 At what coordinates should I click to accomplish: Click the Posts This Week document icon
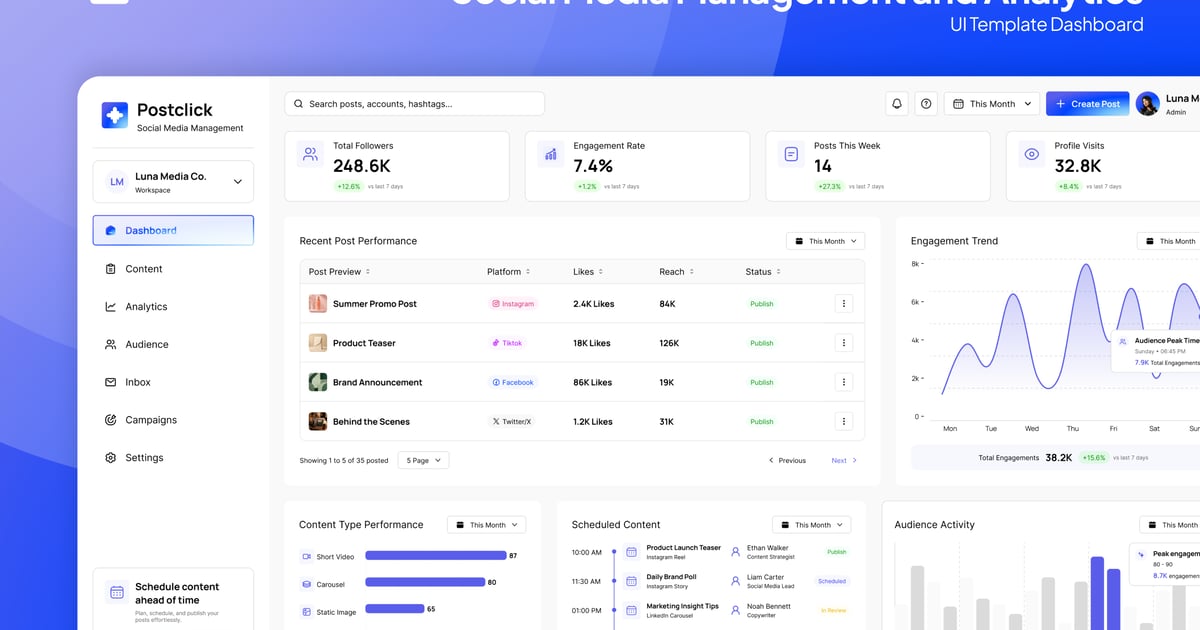(791, 154)
